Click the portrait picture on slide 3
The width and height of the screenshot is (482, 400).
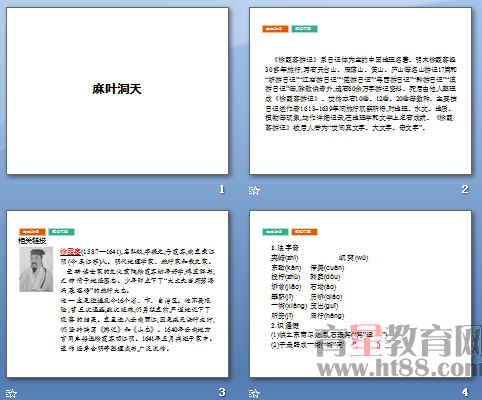click(x=36, y=269)
